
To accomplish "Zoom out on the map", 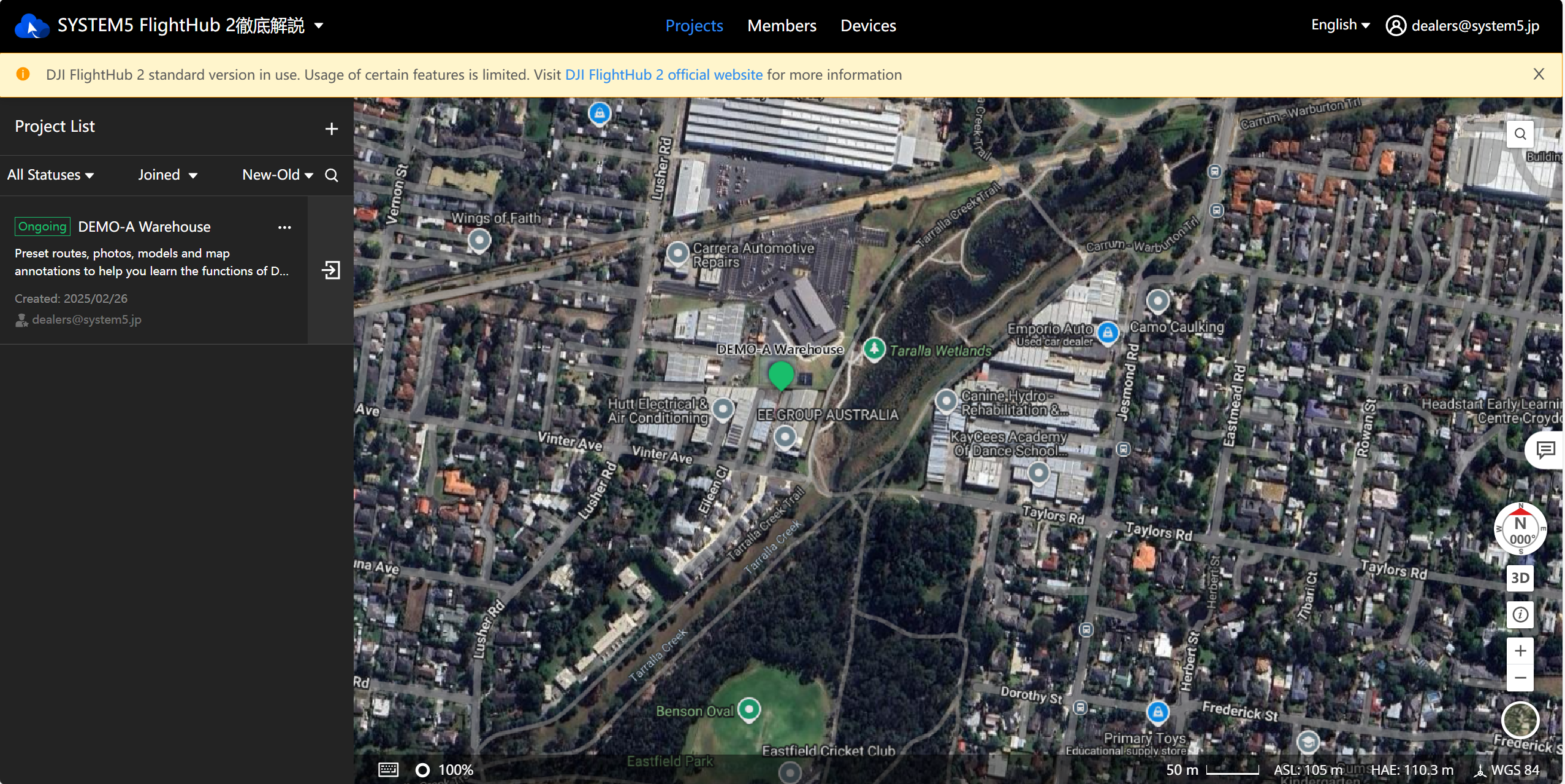I will click(1520, 678).
